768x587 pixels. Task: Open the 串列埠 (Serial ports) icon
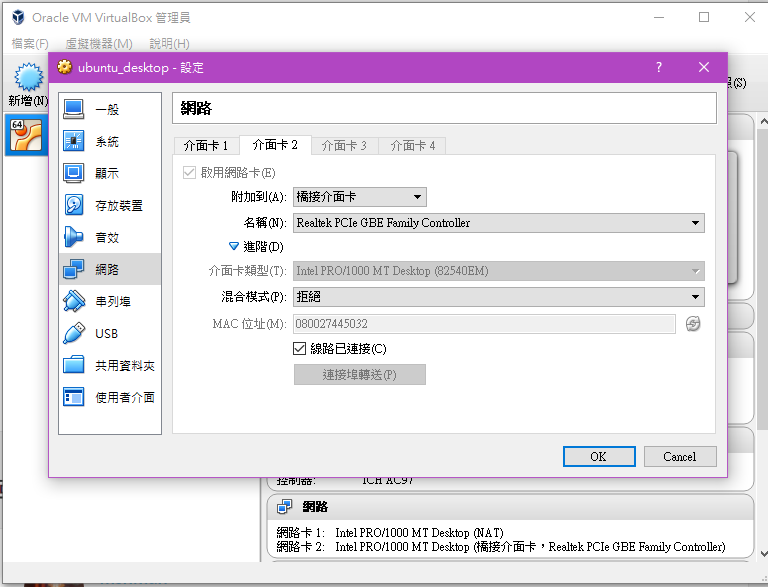73,301
